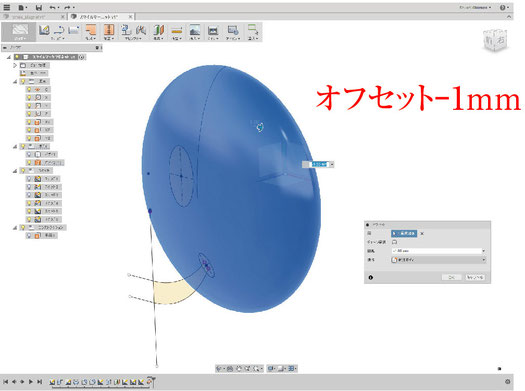Viewport: 525px width, 391px height.
Task: Open the application grid menu icon
Action: click(7, 7)
